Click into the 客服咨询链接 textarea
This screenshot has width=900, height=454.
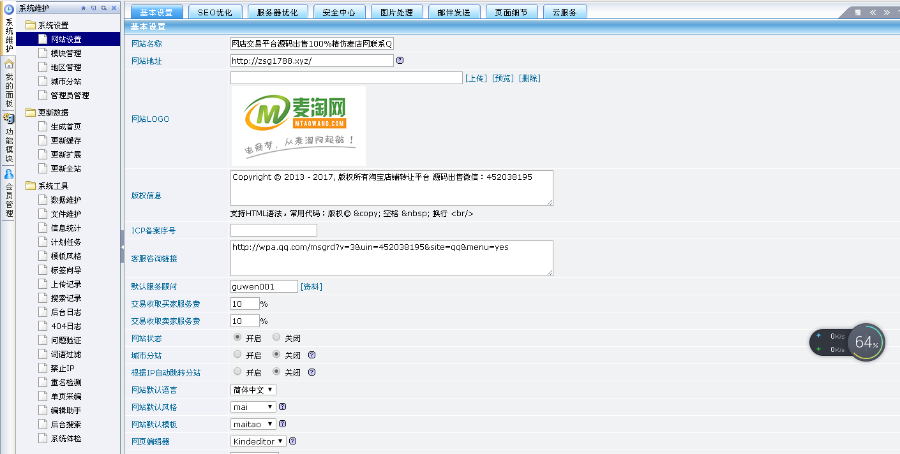tap(391, 258)
